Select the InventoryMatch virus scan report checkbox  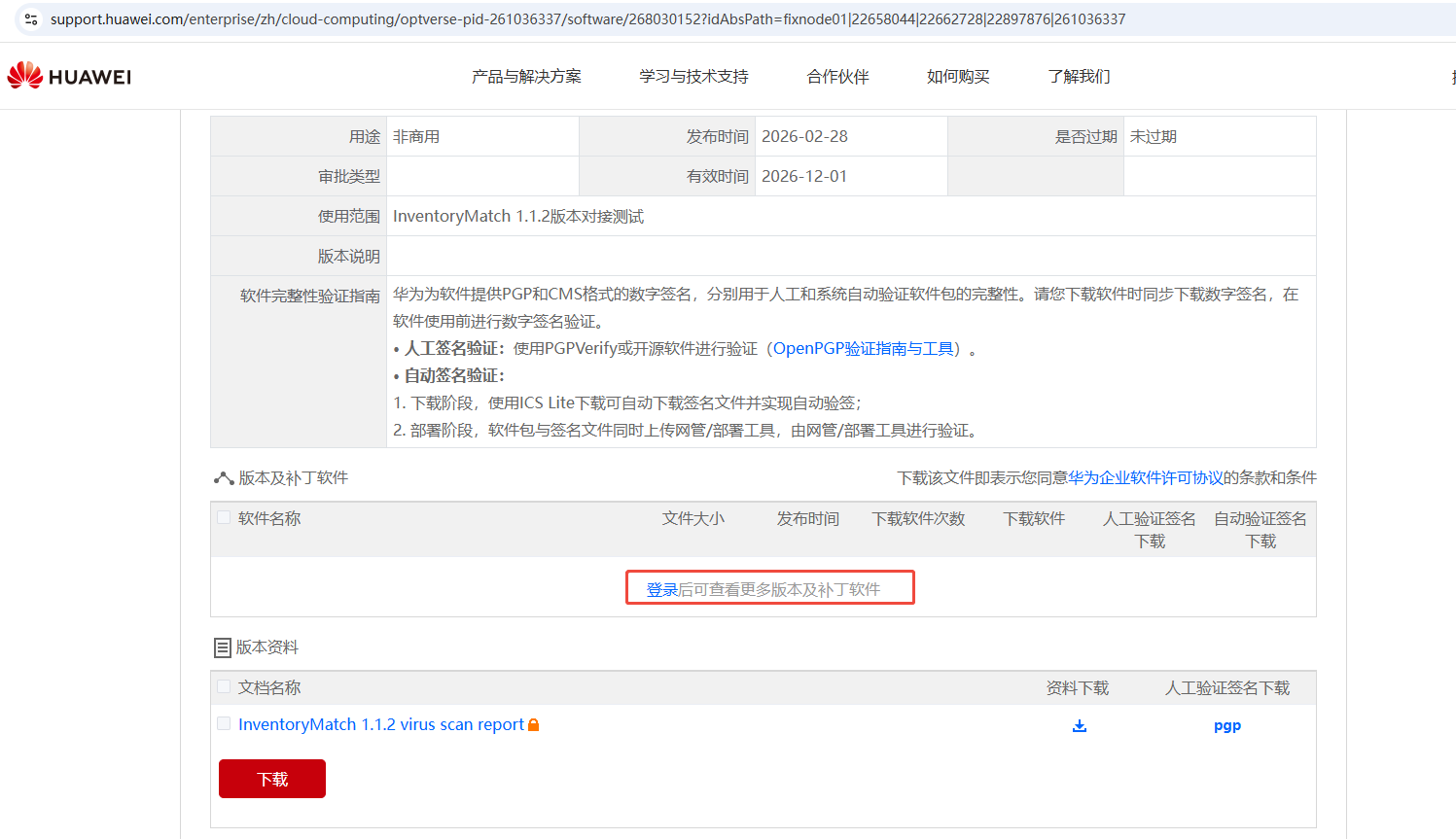(x=224, y=724)
